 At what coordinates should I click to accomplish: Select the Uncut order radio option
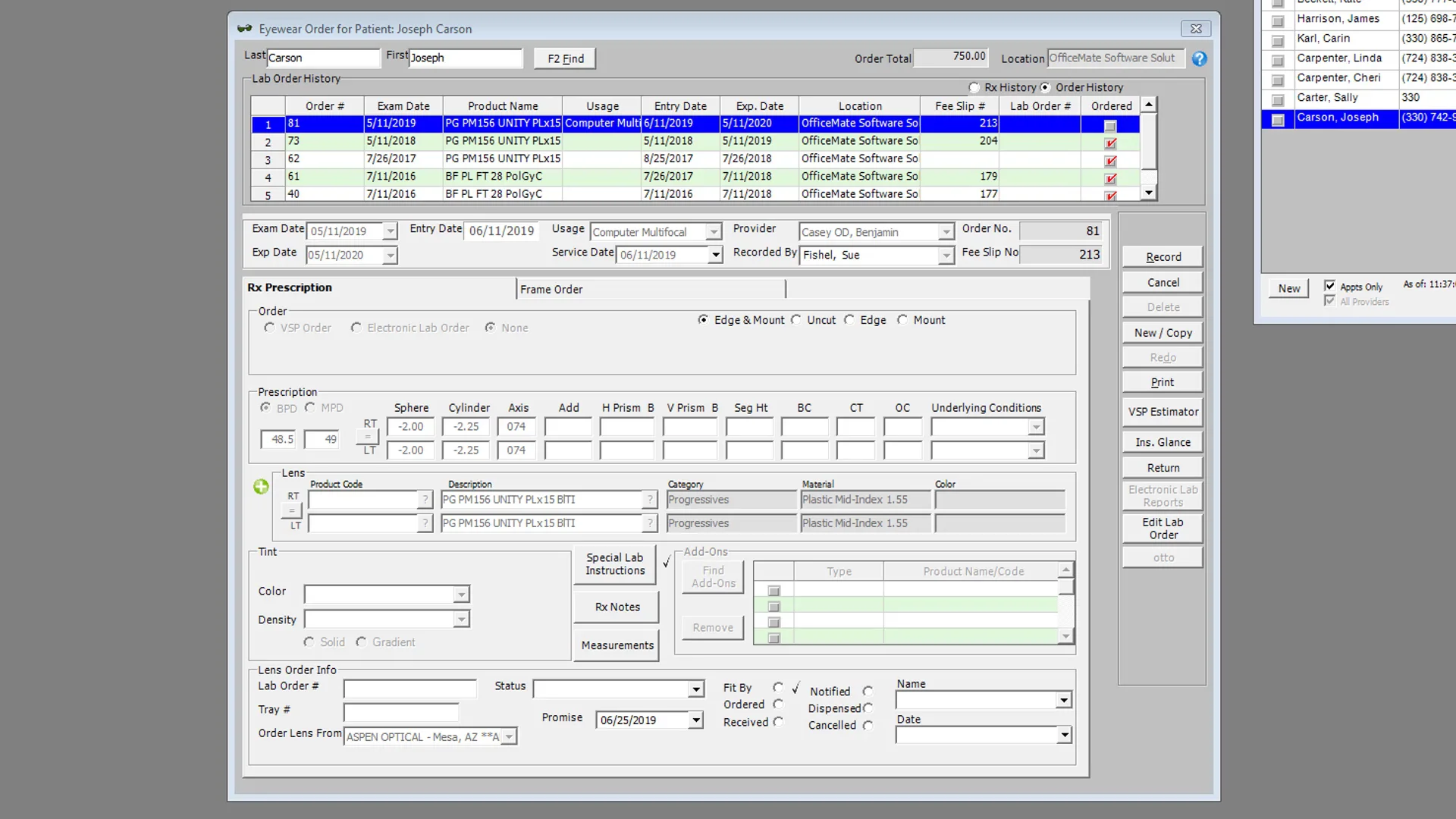pos(796,320)
